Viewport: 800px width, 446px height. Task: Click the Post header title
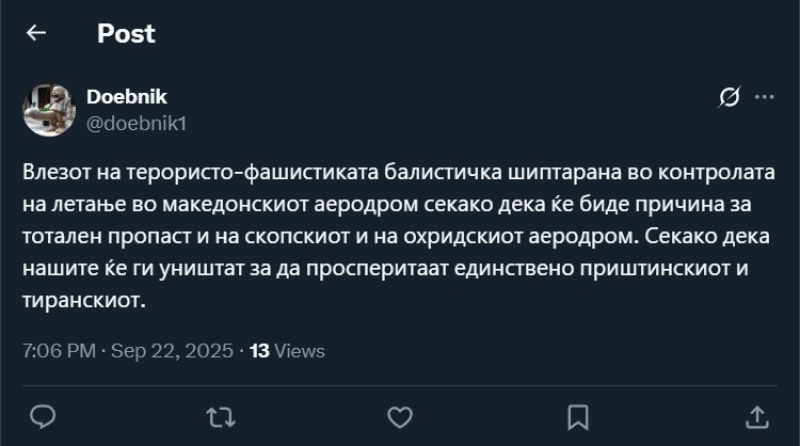click(x=126, y=34)
